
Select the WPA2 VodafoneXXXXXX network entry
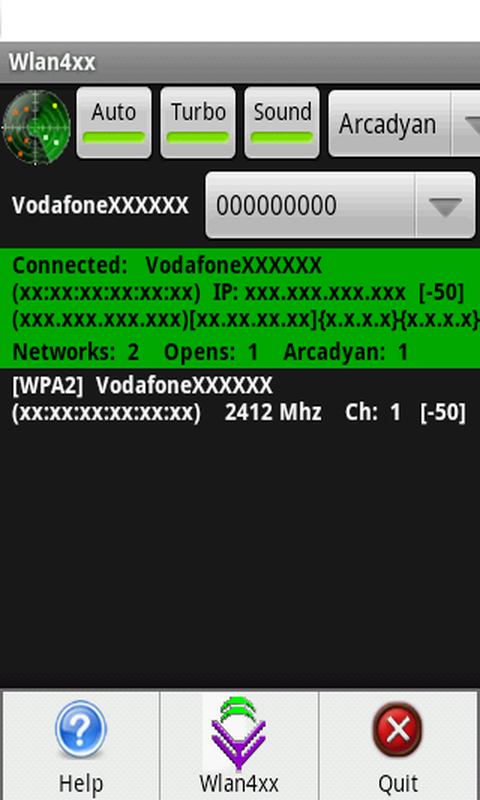(x=240, y=399)
